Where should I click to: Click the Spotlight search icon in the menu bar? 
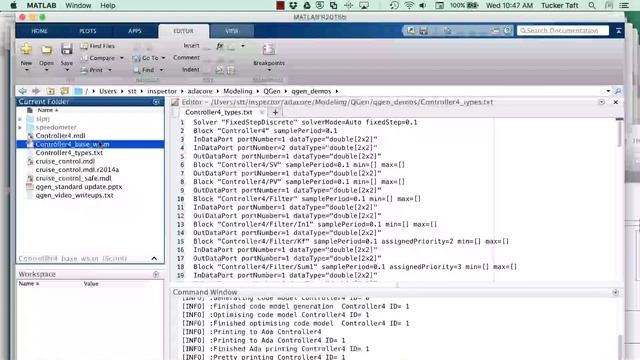point(592,5)
